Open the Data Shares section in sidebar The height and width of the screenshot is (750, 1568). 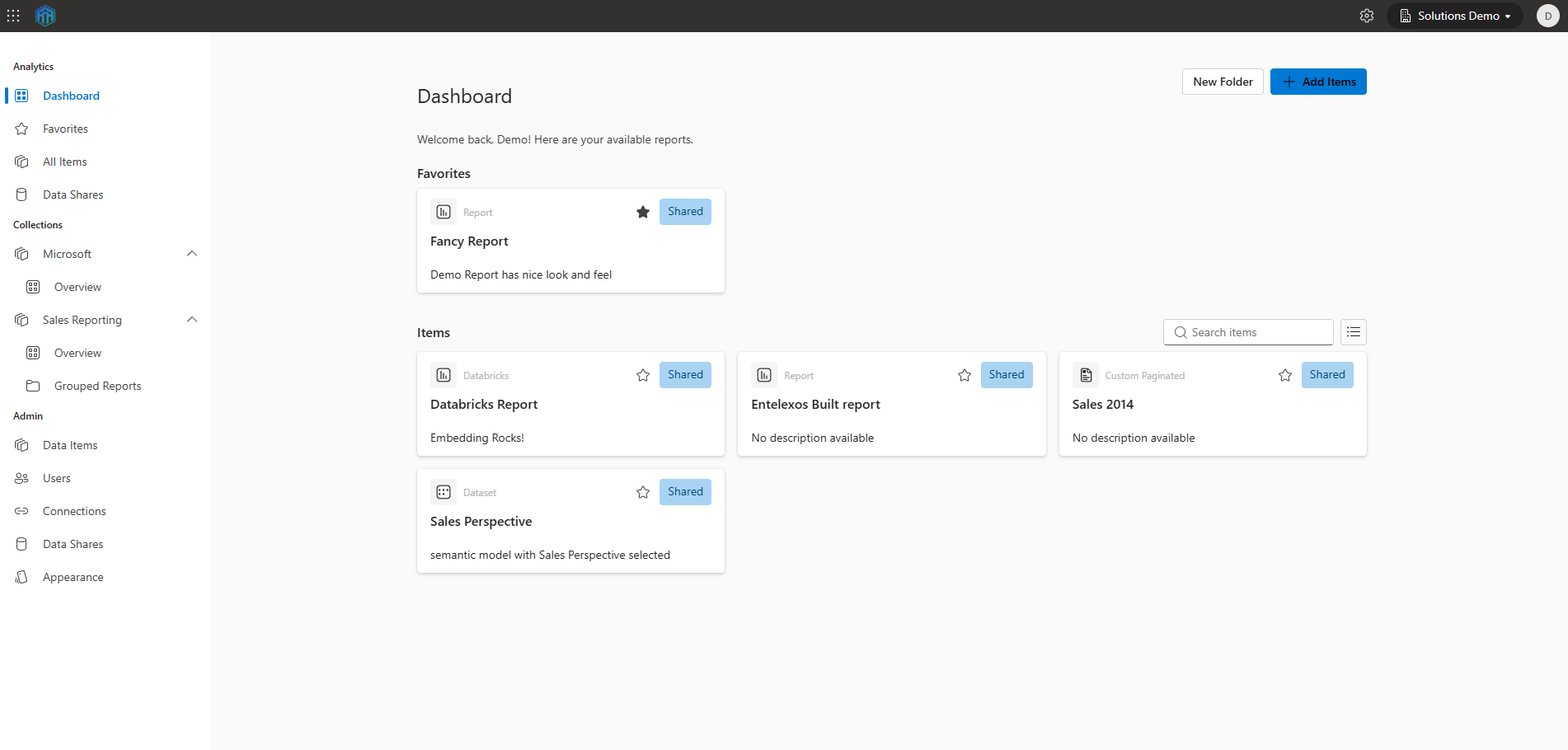point(73,194)
